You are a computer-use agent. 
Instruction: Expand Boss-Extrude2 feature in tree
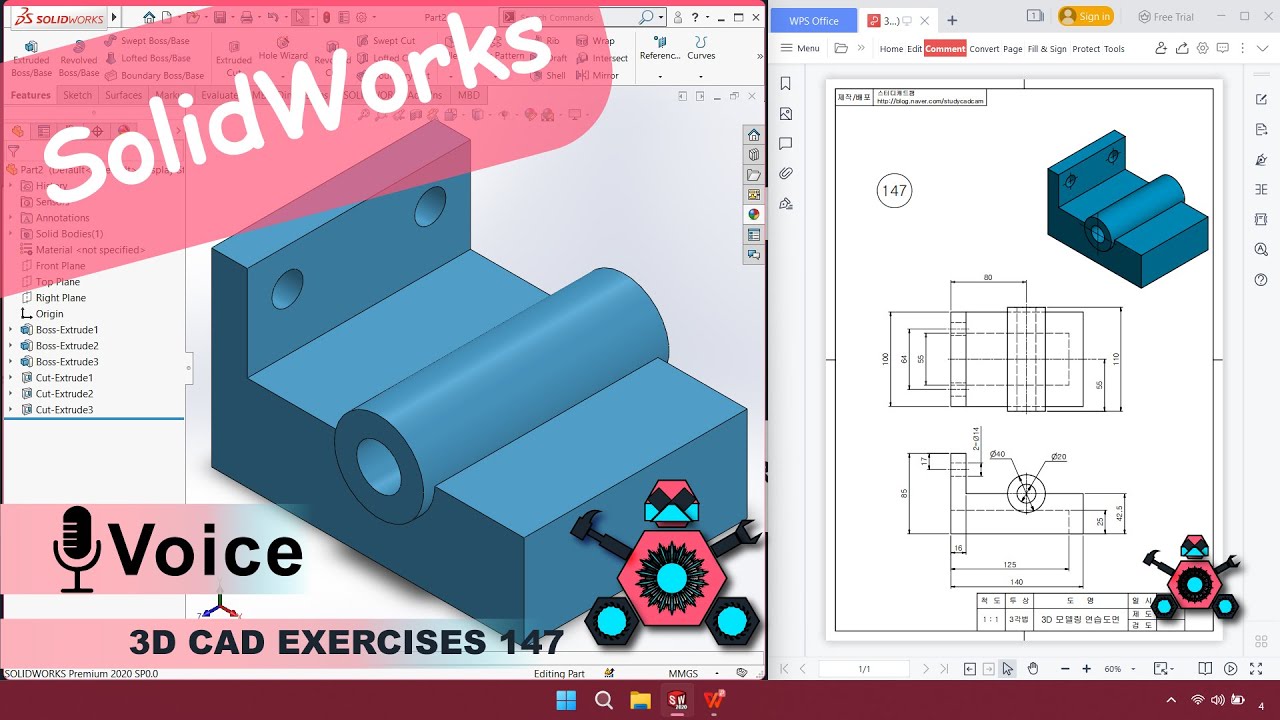click(x=11, y=345)
